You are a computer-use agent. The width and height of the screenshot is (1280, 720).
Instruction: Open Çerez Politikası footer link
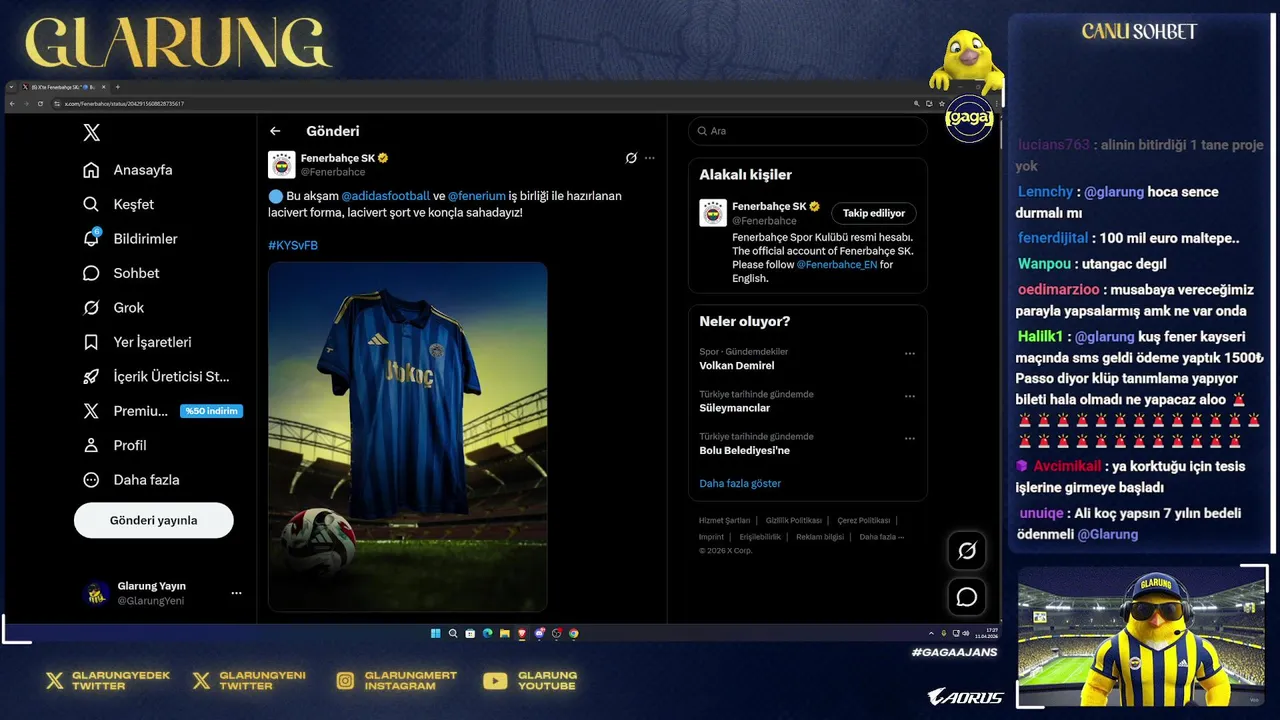point(864,520)
